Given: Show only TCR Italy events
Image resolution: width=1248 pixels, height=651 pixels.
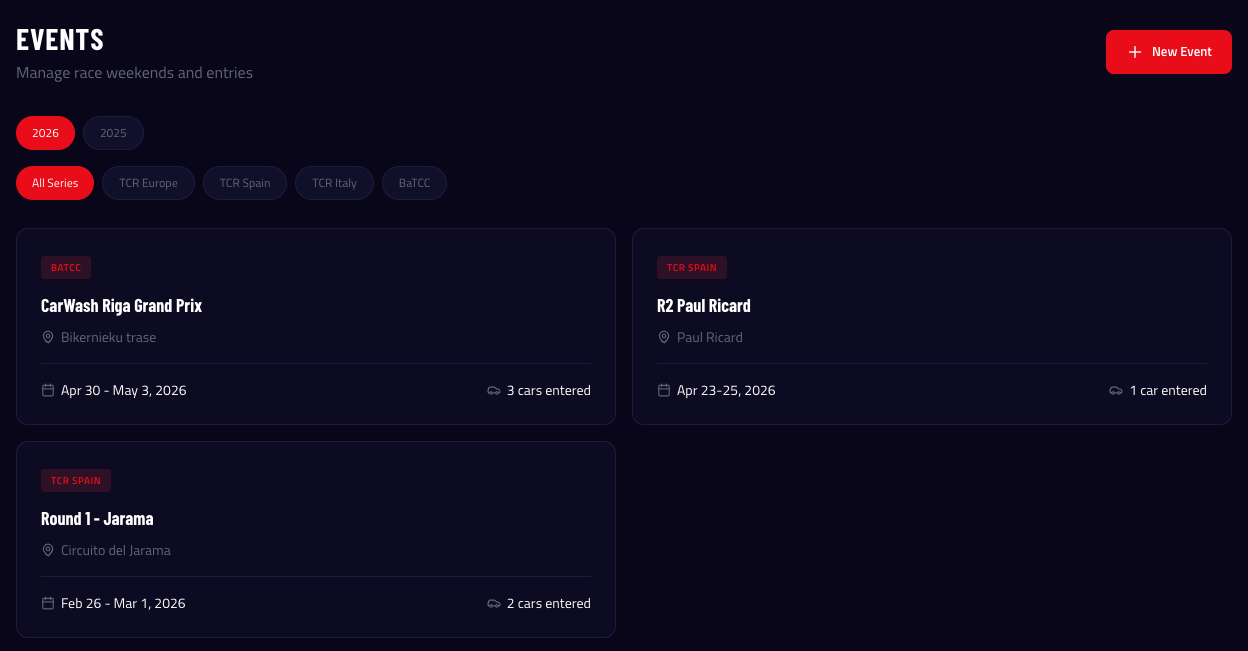Looking at the screenshot, I should [334, 183].
